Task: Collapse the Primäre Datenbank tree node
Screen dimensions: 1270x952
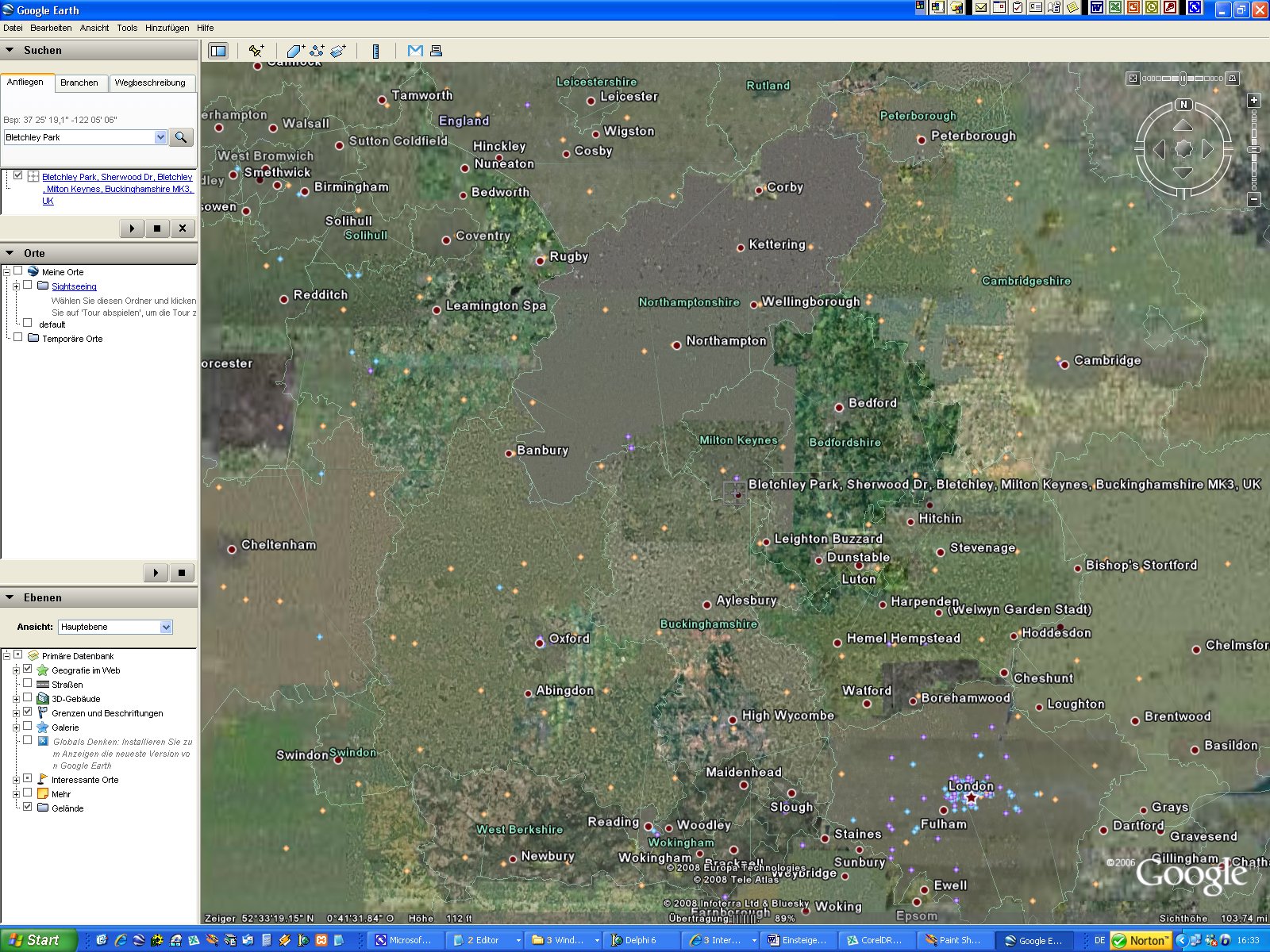Action: click(6, 656)
